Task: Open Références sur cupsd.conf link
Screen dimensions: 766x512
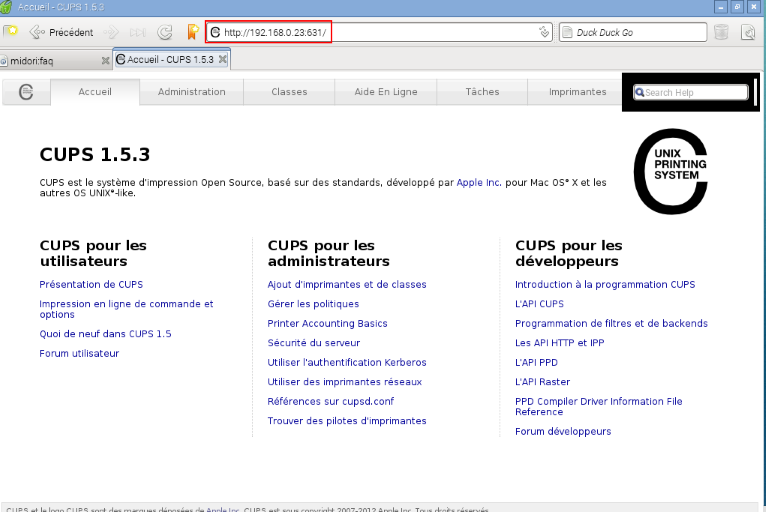Action: click(x=331, y=402)
